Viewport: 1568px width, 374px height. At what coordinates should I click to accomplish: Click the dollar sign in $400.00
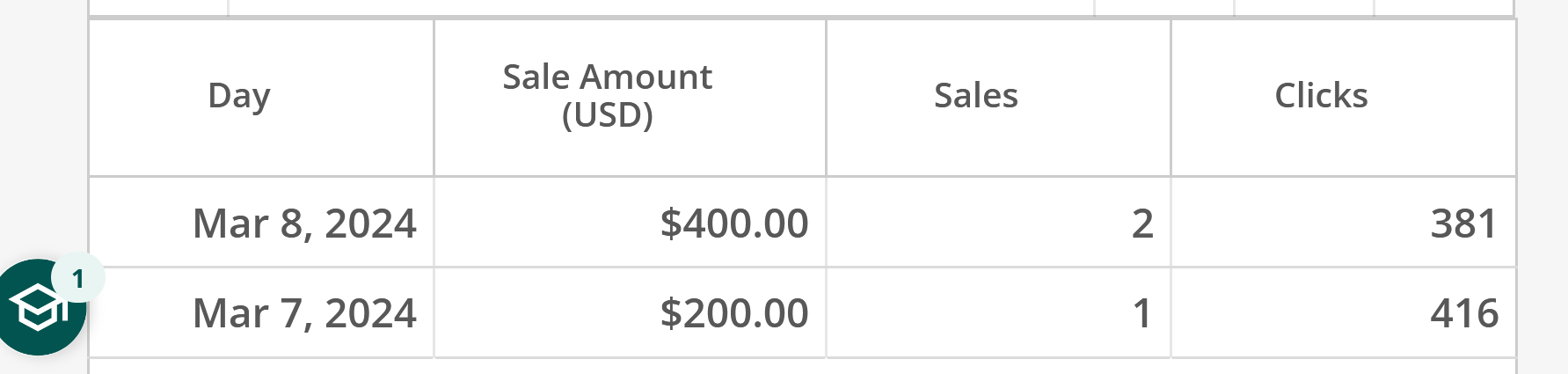(x=671, y=224)
